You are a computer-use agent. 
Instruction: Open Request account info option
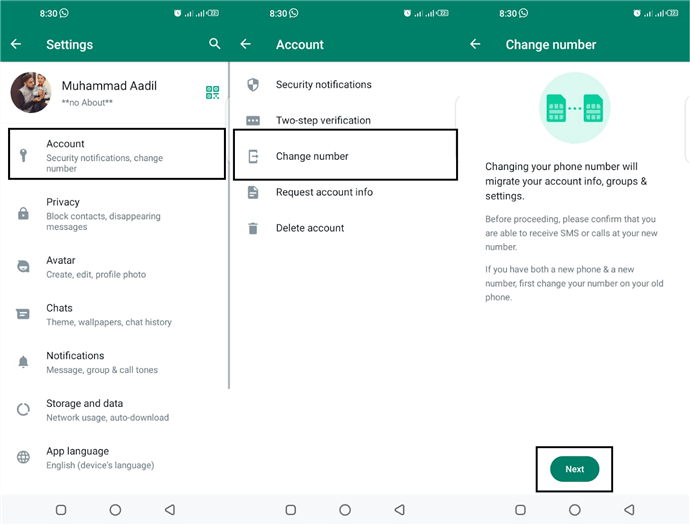(345, 192)
